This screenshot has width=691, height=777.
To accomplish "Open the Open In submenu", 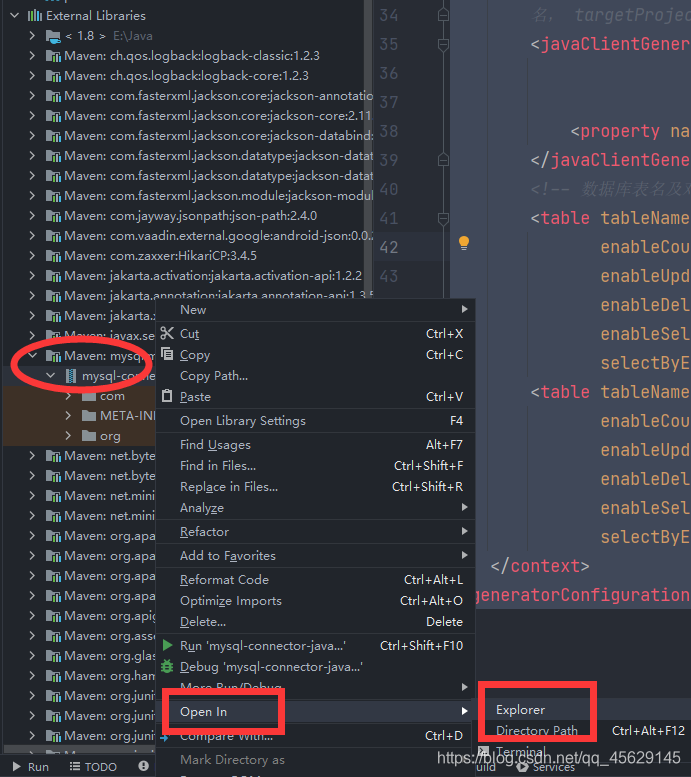I will tap(315, 712).
